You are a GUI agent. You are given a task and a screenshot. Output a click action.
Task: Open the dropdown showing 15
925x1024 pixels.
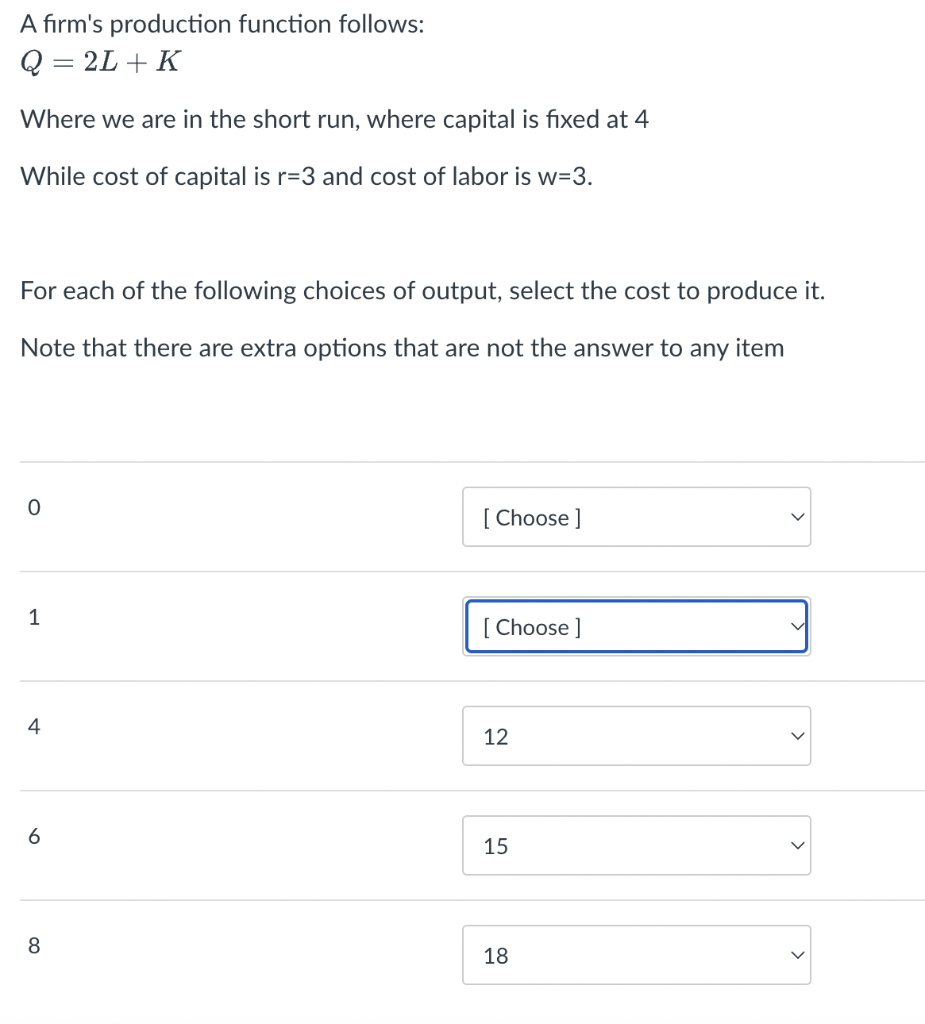[x=636, y=845]
